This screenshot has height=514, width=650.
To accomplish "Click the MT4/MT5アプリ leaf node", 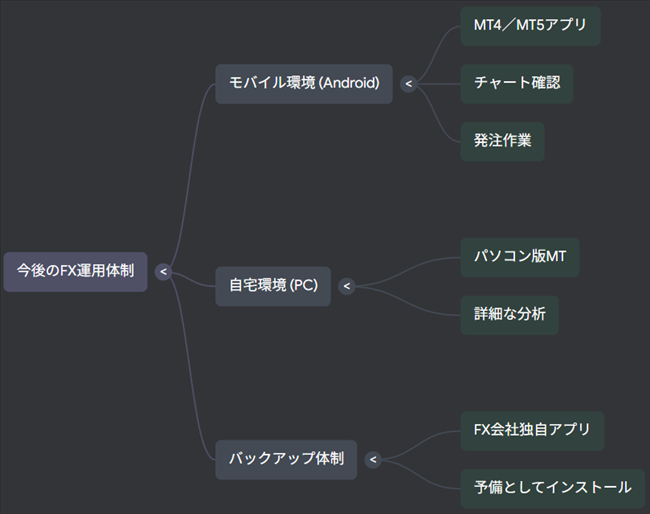I will pyautogui.click(x=530, y=26).
